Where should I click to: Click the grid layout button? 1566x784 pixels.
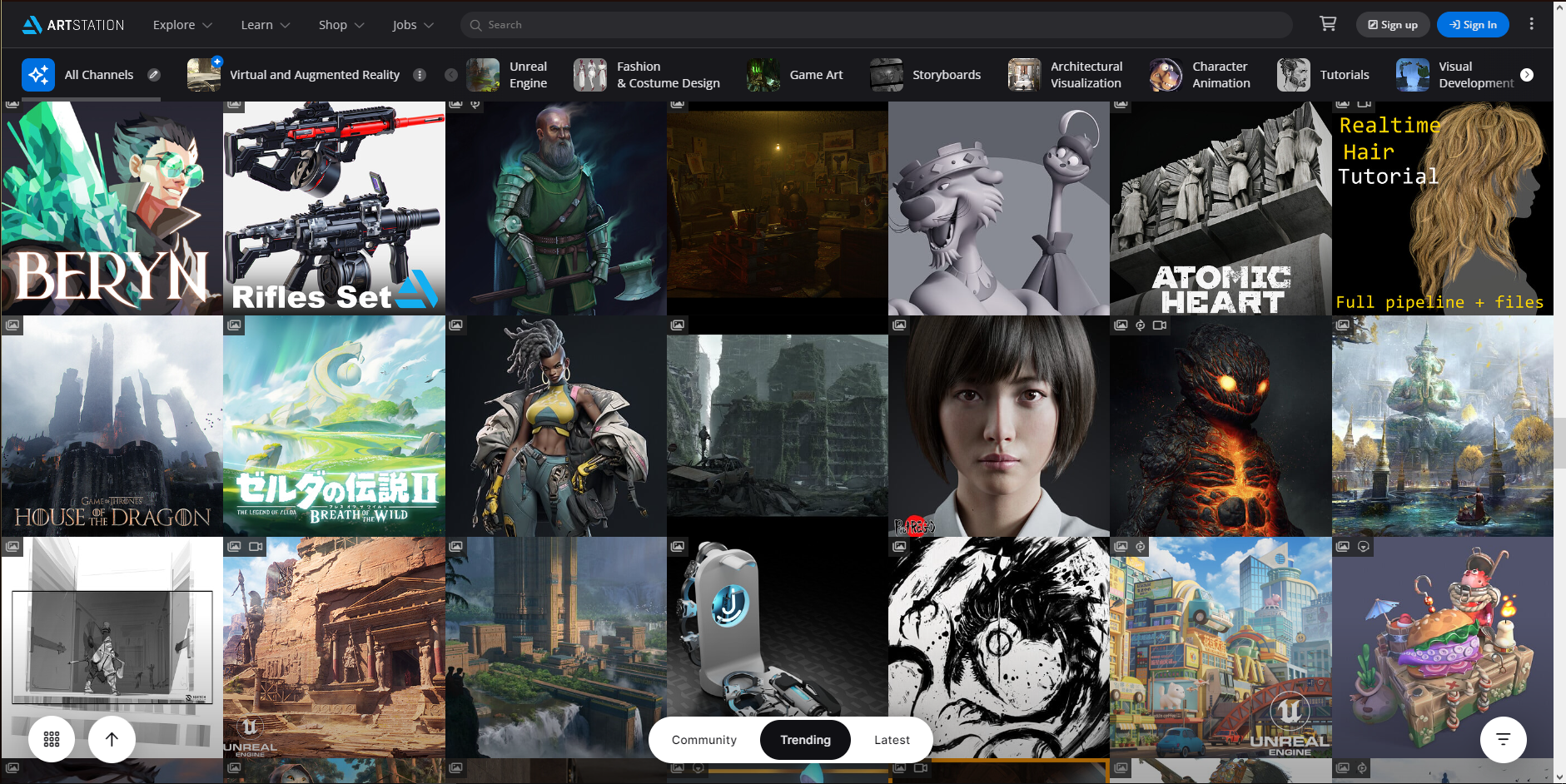pos(52,739)
